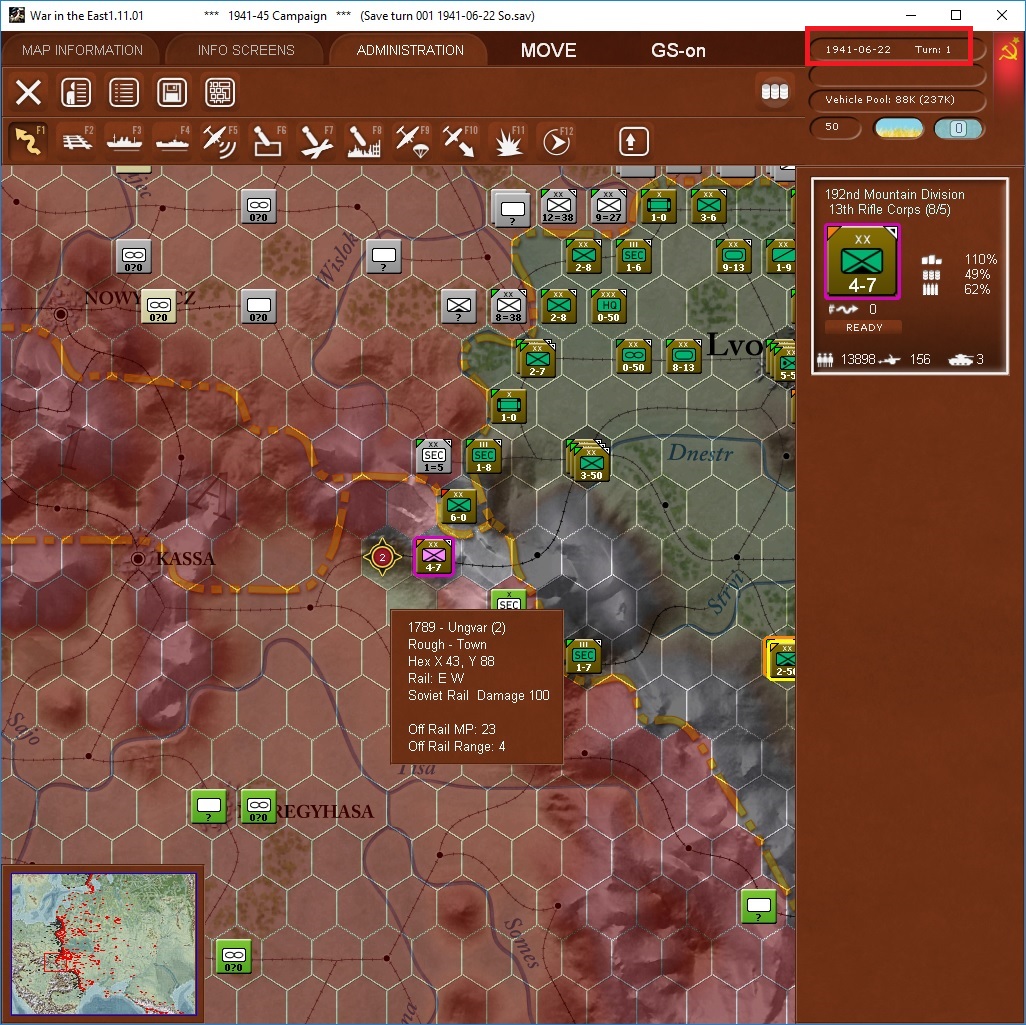Viewport: 1026px width, 1025px height.
Task: Select the SEC 1-7 unit counter
Action: coord(583,656)
